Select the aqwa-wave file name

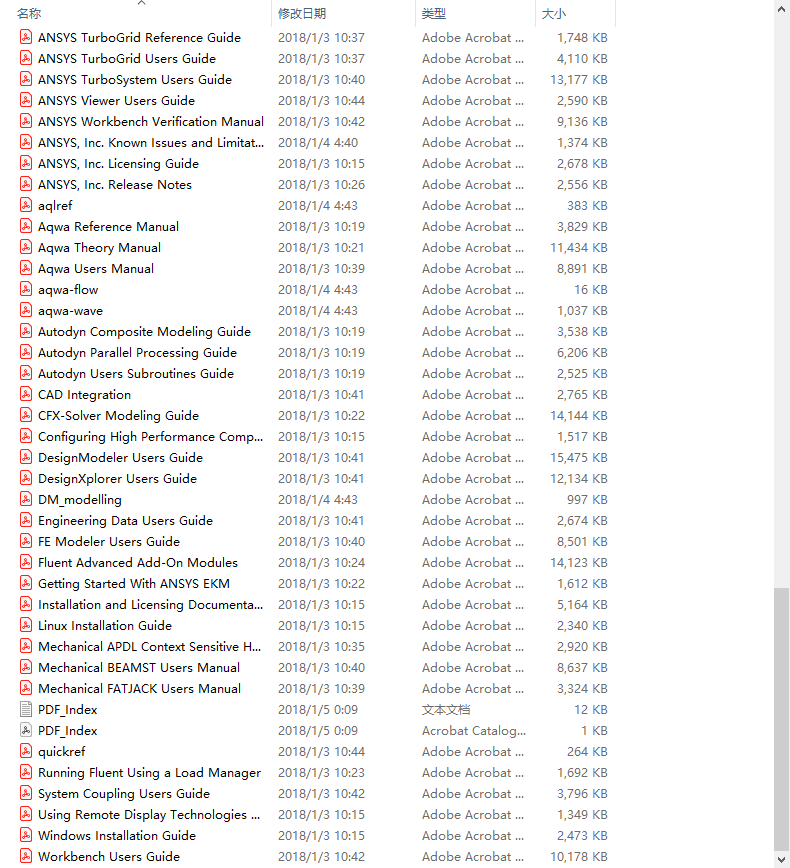point(70,311)
